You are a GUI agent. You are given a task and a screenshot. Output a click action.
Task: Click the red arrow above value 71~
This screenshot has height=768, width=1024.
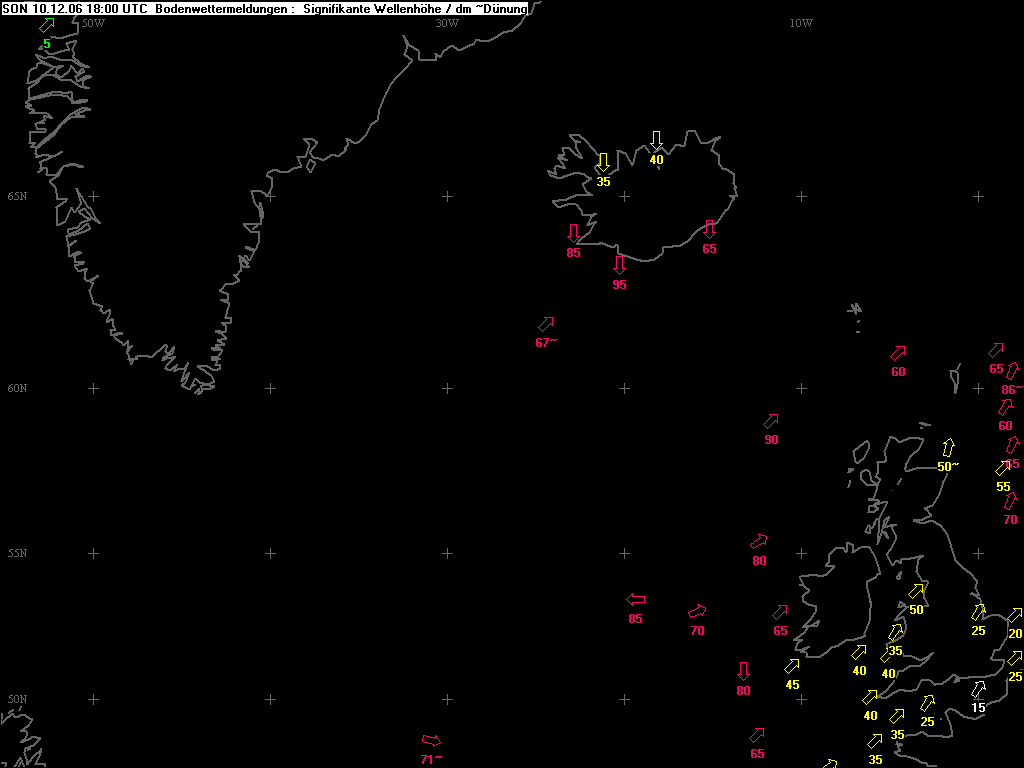point(431,741)
